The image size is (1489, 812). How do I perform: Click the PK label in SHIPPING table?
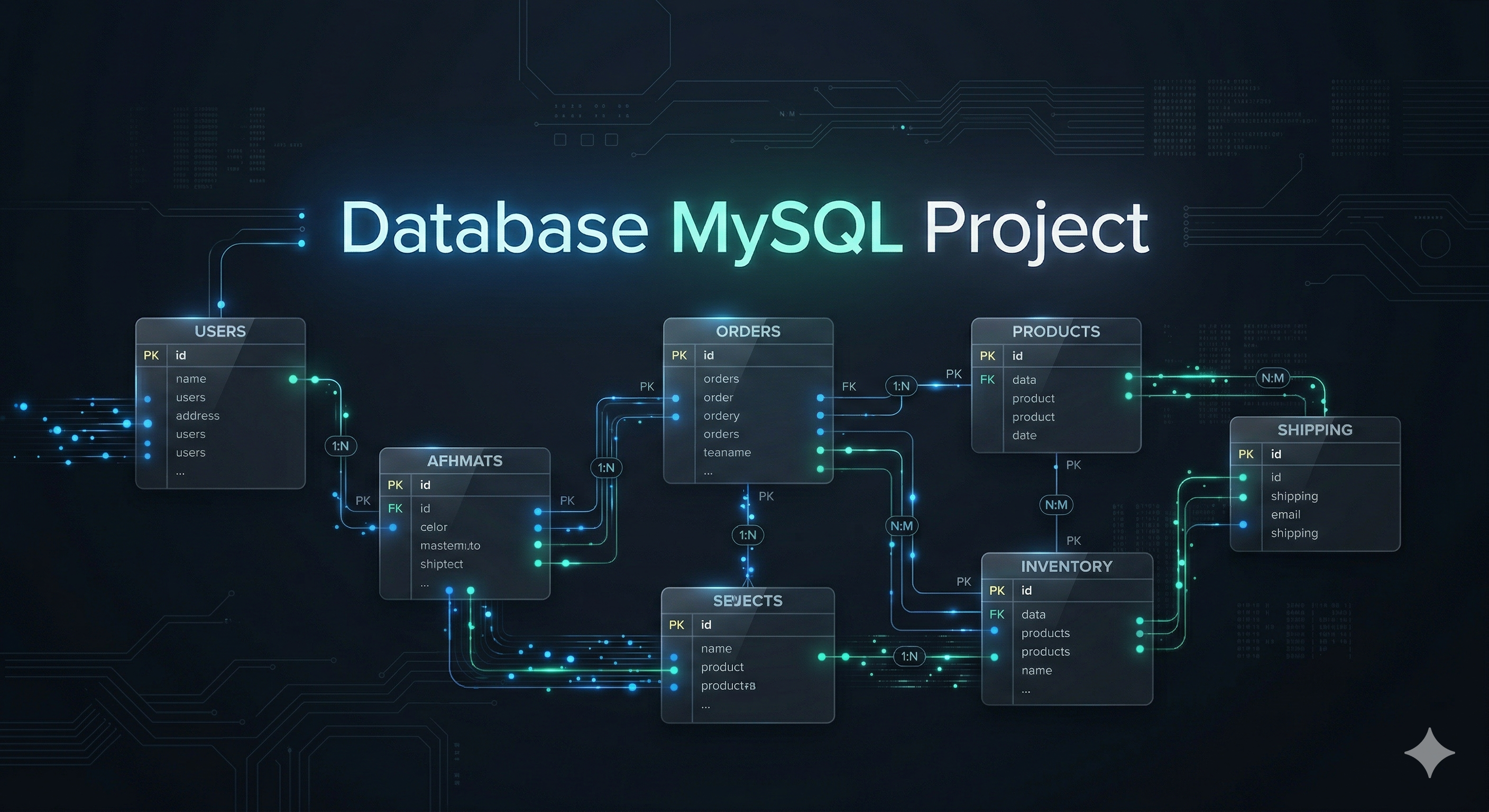1246,454
